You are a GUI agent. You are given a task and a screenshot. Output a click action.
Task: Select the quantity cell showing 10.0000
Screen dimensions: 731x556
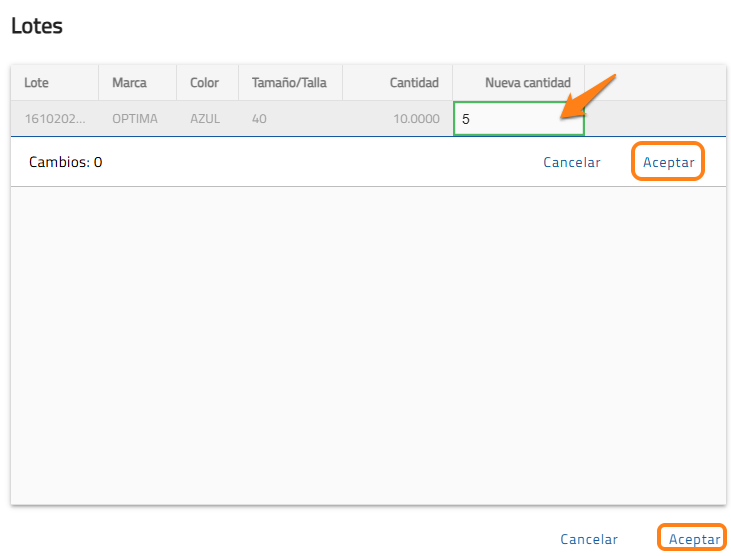[x=415, y=119]
